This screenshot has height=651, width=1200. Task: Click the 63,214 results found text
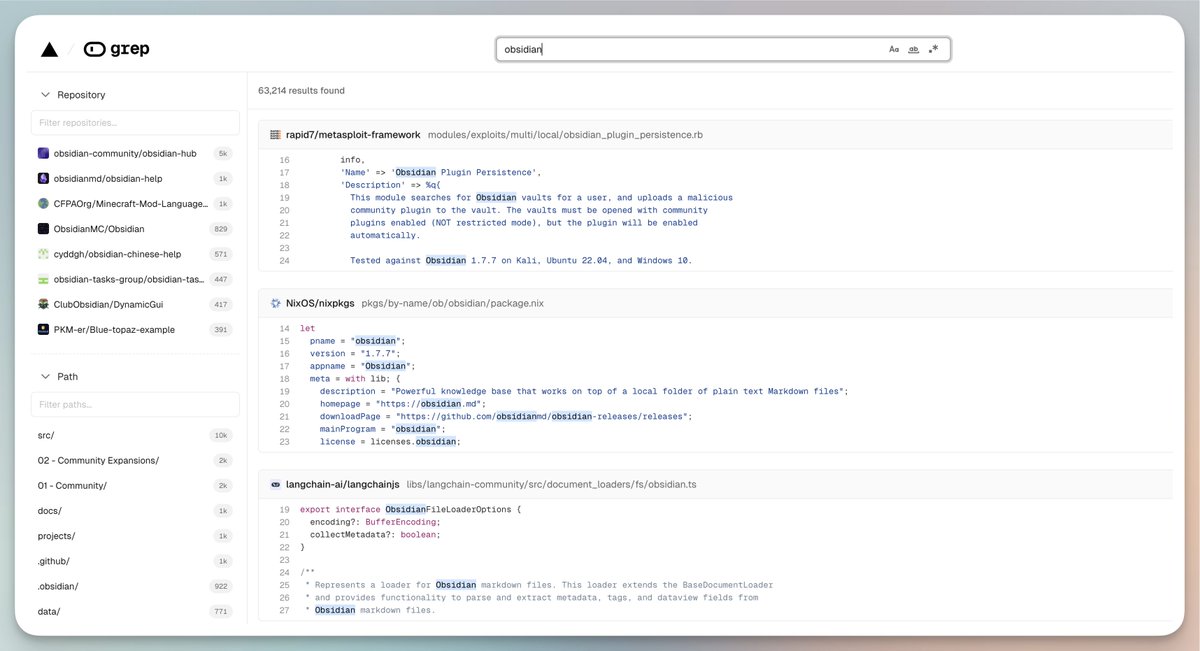pos(301,90)
